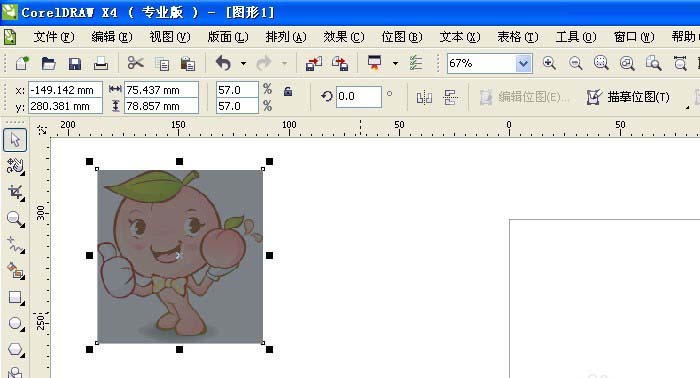Screen dimensions: 700x378
Task: Open the 表格(T) menu
Action: [518, 37]
